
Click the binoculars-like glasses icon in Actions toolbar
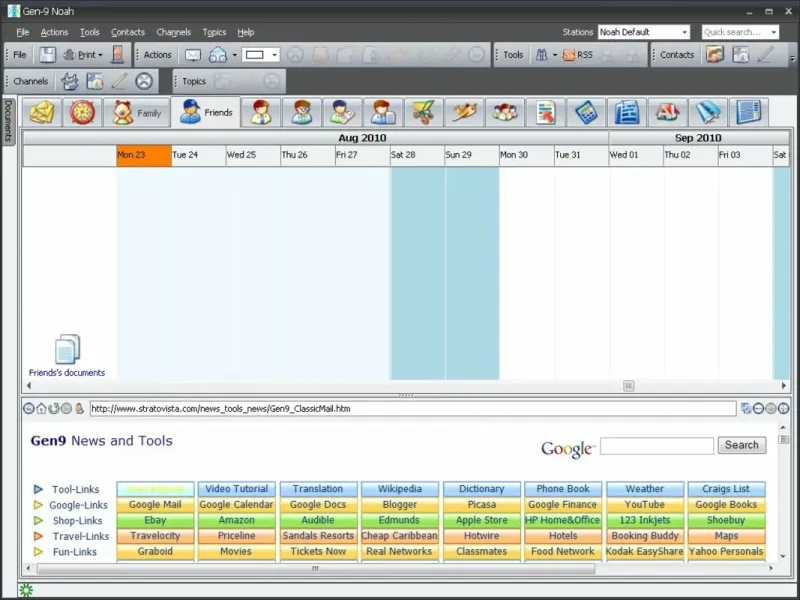(218, 55)
